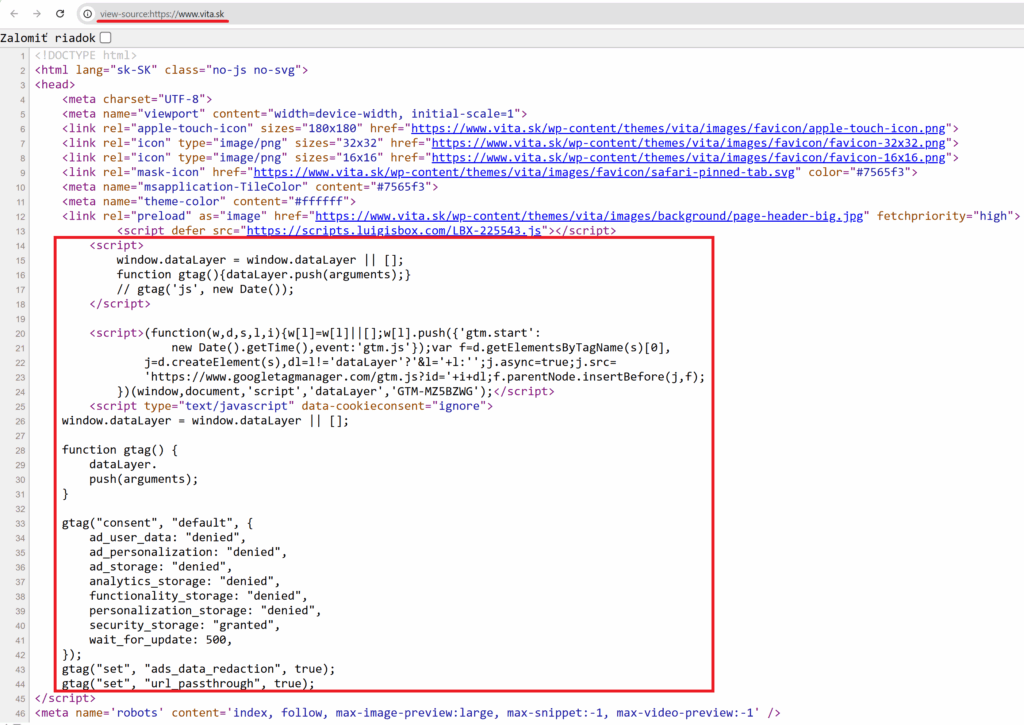Click the 'push(arguments);' line 30
This screenshot has height=725, width=1024.
[144, 479]
